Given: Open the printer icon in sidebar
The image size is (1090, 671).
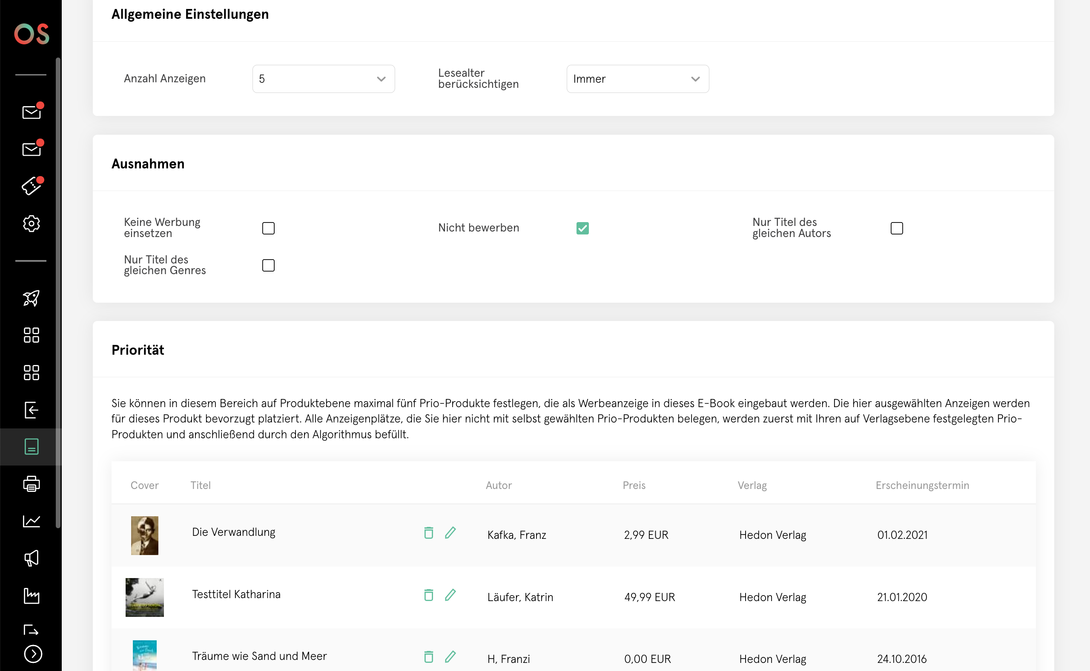Looking at the screenshot, I should (x=31, y=484).
